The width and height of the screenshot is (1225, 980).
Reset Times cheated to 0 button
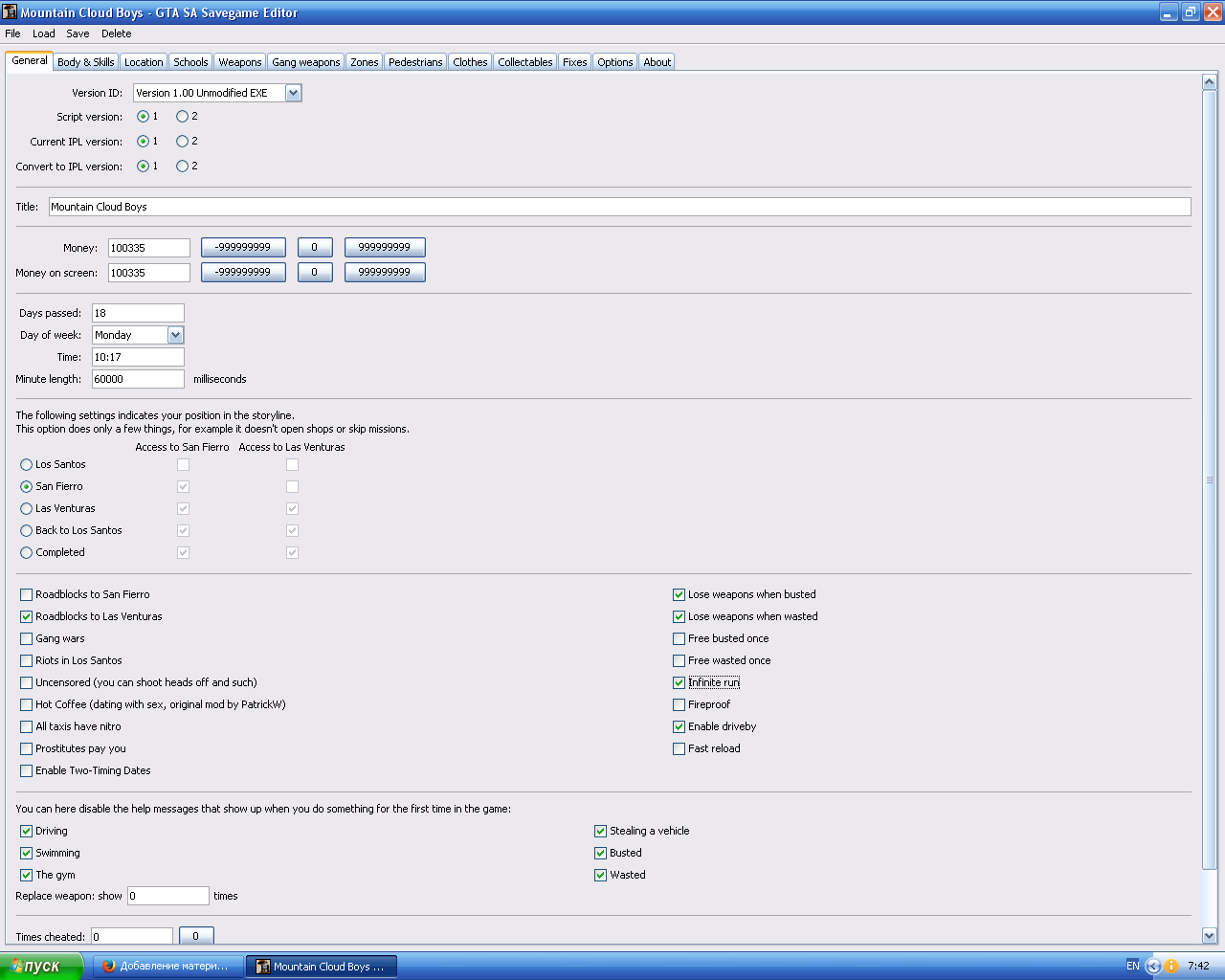(x=196, y=936)
